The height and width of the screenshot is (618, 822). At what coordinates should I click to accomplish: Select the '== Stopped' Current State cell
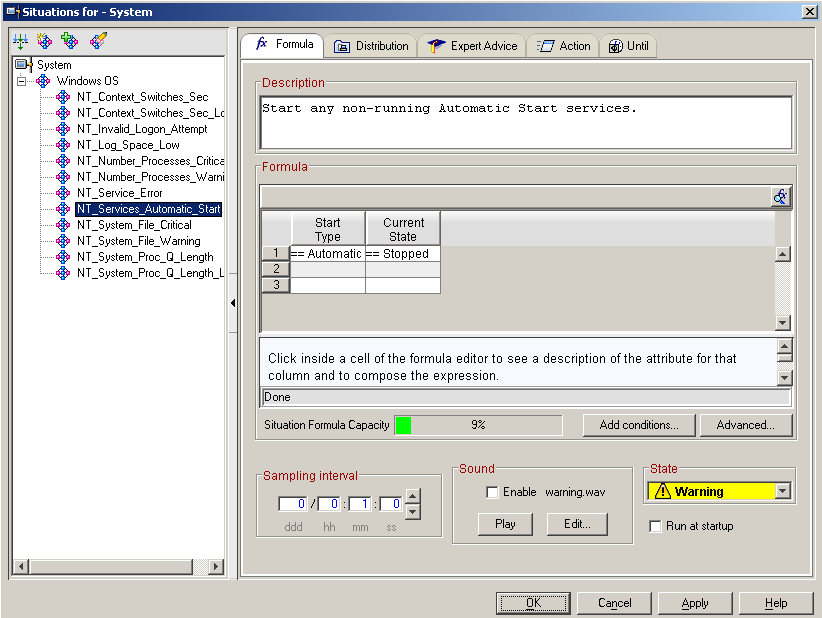pos(403,254)
